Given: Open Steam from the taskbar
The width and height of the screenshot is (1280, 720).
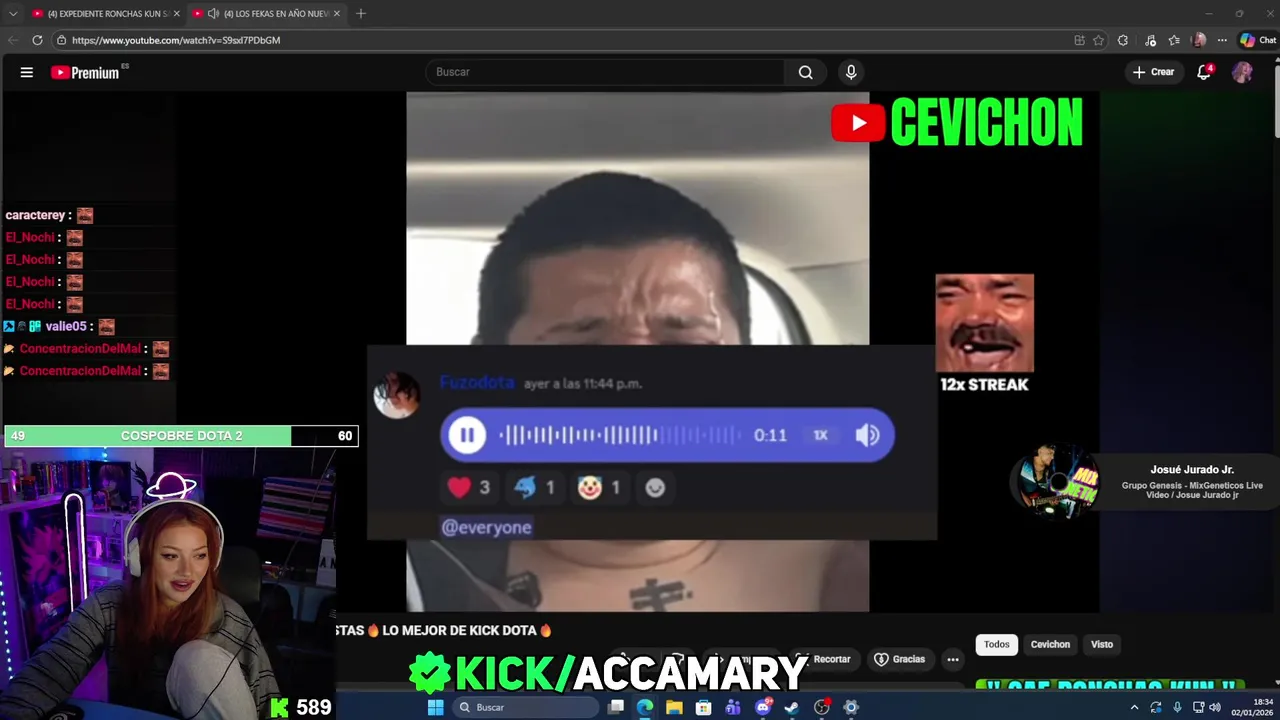Looking at the screenshot, I should click(x=792, y=707).
